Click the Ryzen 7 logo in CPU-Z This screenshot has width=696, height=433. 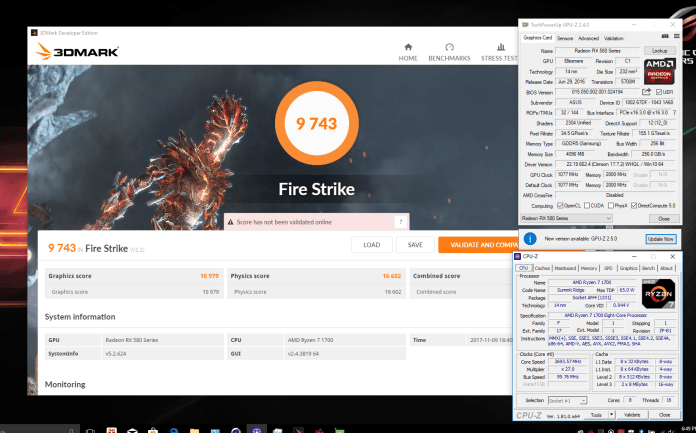659,294
